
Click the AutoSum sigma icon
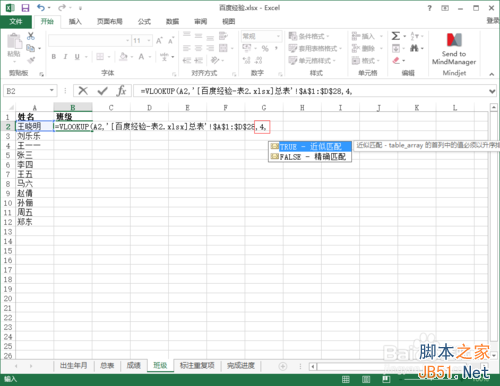(396, 36)
